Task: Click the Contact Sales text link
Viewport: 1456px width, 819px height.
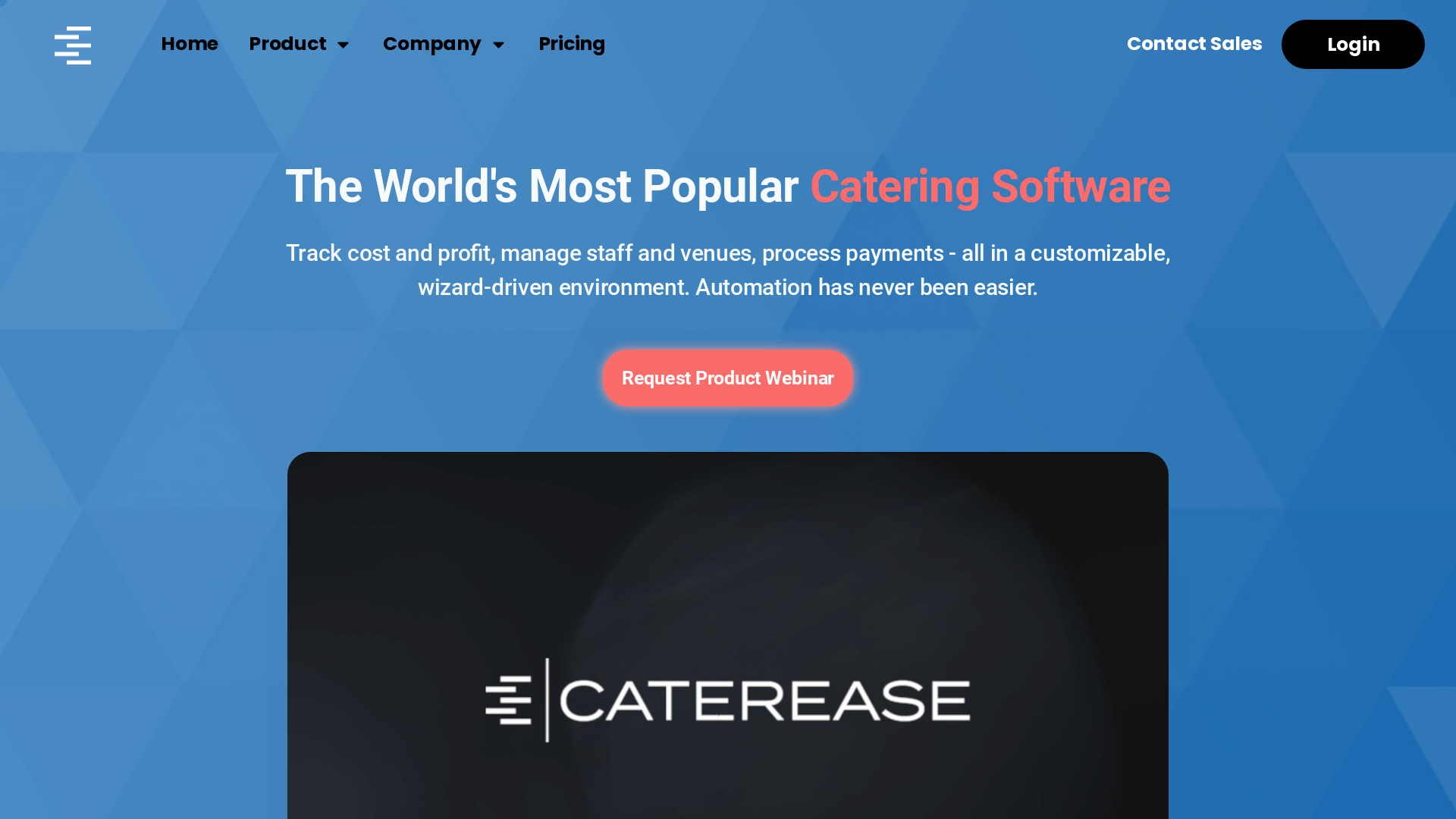Action: pos(1194,44)
